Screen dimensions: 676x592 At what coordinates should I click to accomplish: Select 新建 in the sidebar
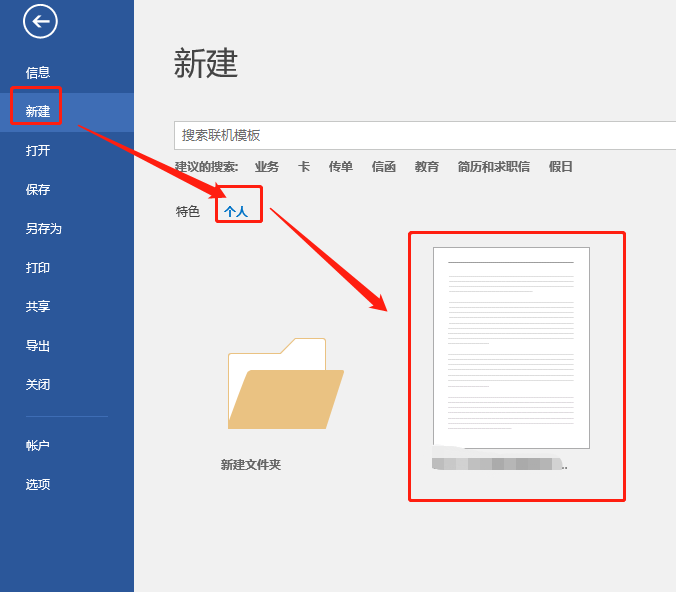(38, 111)
